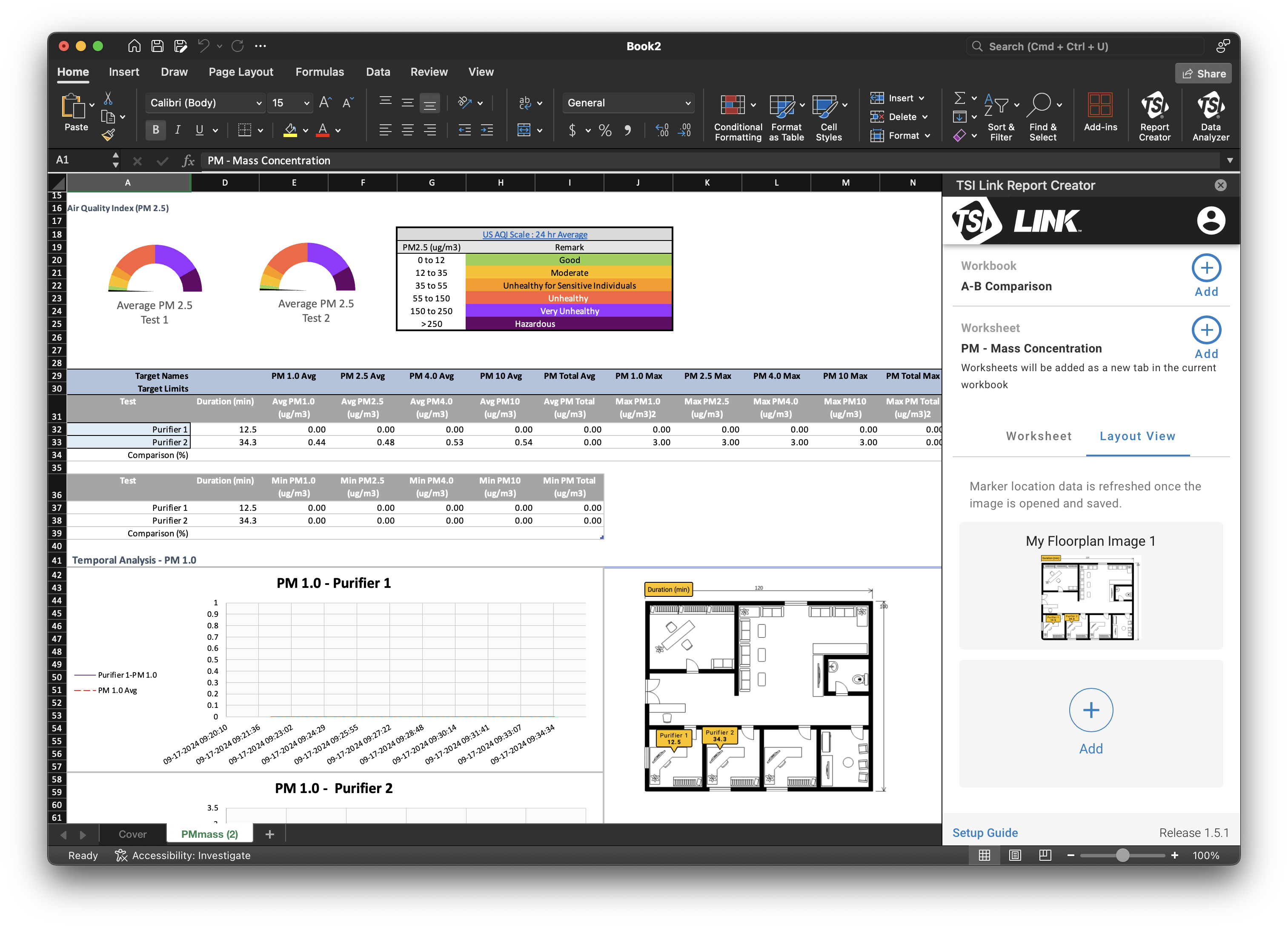1288x928 pixels.
Task: Click the Conditional Formatting icon
Action: point(733,106)
